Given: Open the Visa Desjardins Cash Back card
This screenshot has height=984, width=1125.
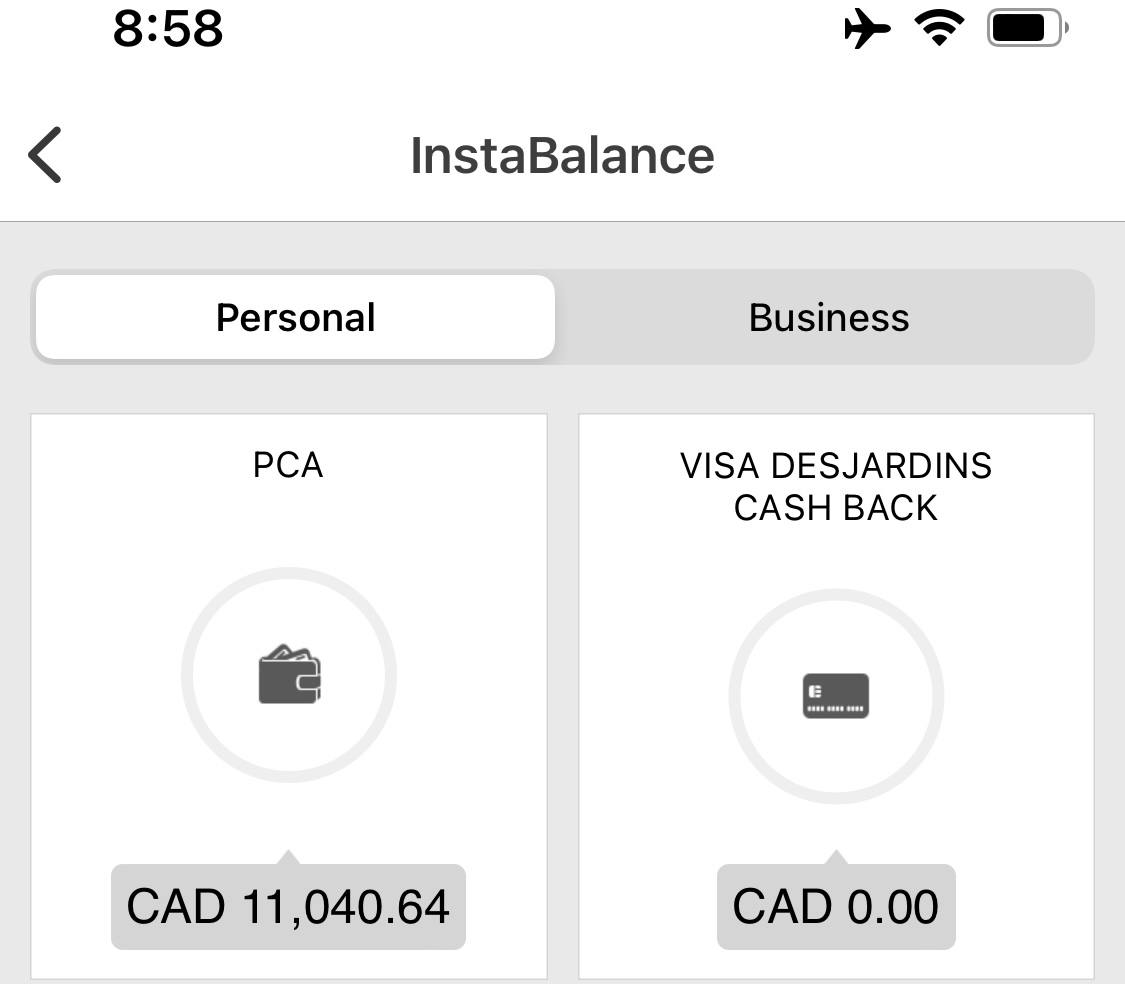Looking at the screenshot, I should click(x=837, y=696).
